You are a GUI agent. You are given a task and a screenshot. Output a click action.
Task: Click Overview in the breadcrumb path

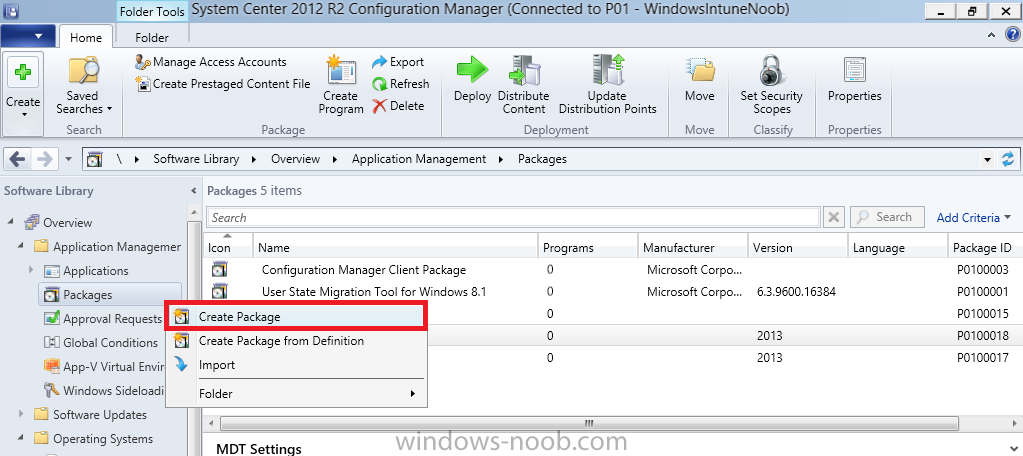296,159
